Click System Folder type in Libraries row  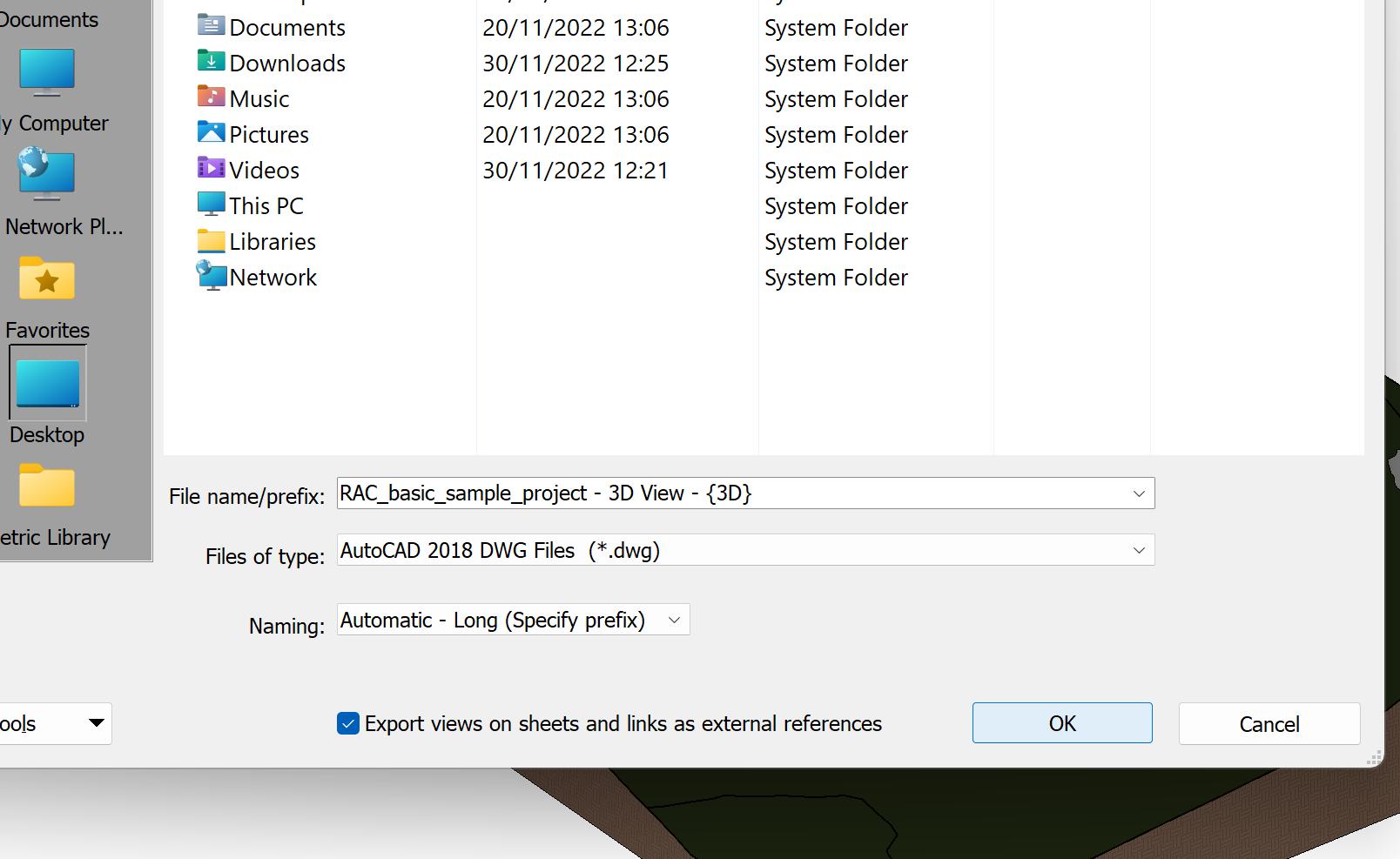click(x=836, y=241)
